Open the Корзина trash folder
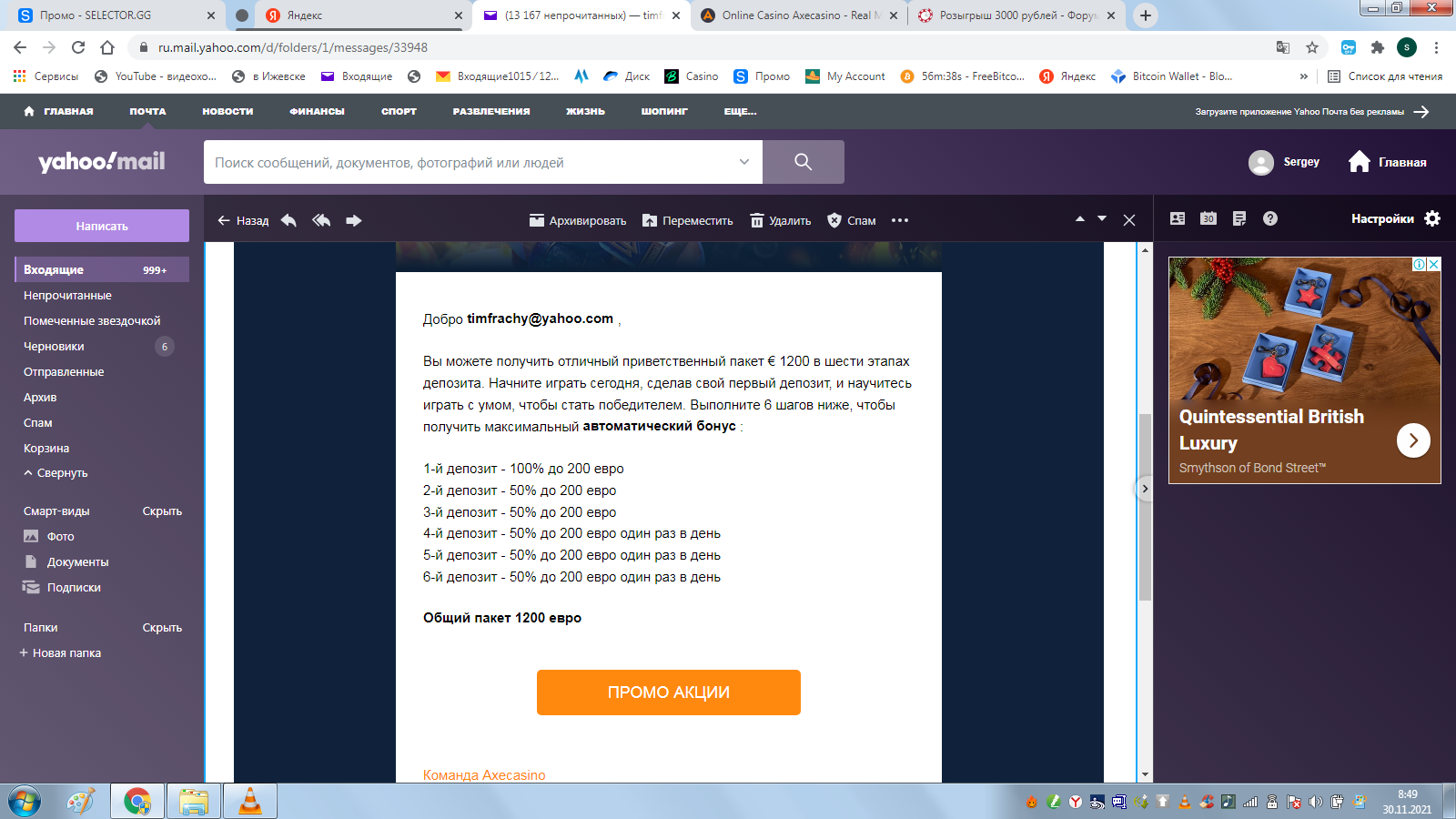Image resolution: width=1456 pixels, height=819 pixels. tap(46, 449)
